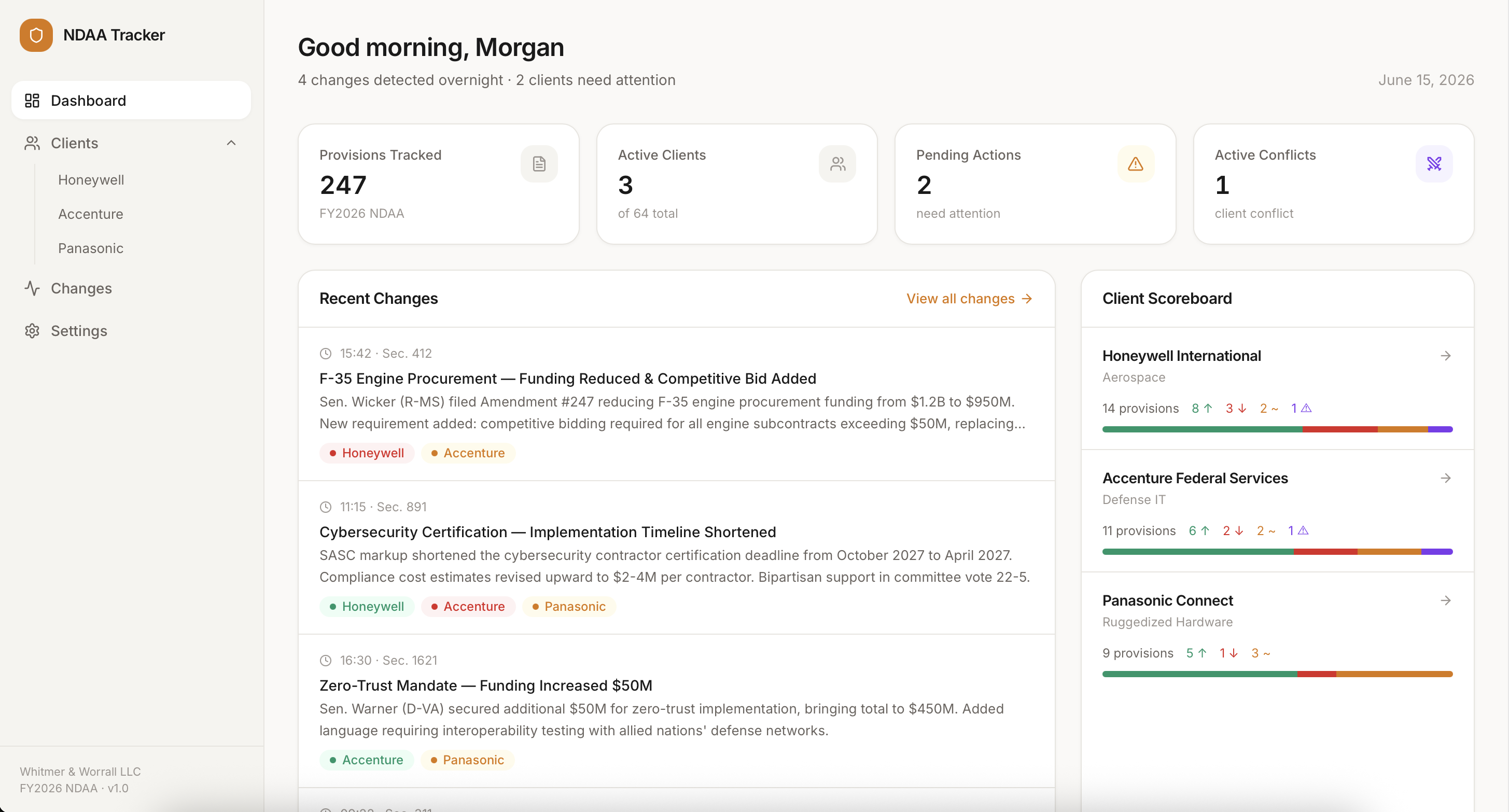Collapse the Clients section chevron
Image resolution: width=1509 pixels, height=812 pixels.
click(x=231, y=143)
